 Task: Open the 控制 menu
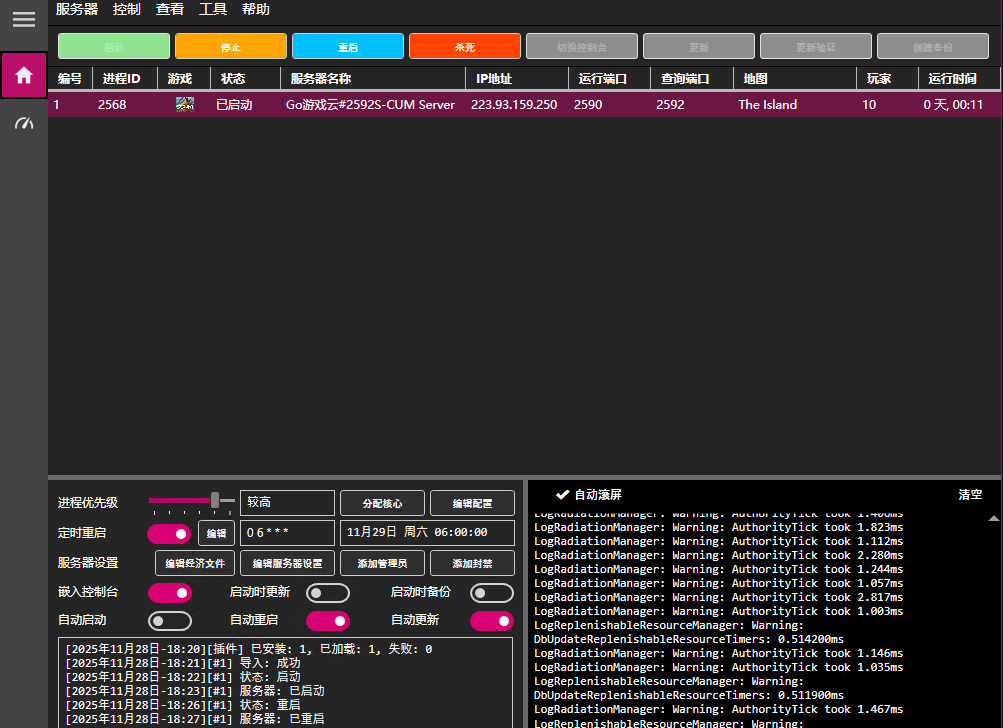click(x=126, y=10)
